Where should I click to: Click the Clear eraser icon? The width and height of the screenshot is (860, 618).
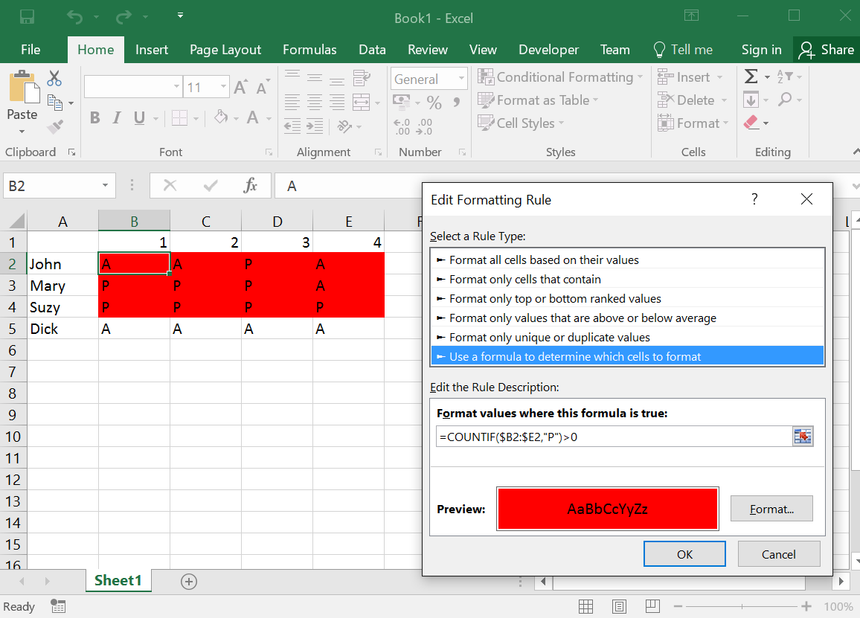[751, 123]
